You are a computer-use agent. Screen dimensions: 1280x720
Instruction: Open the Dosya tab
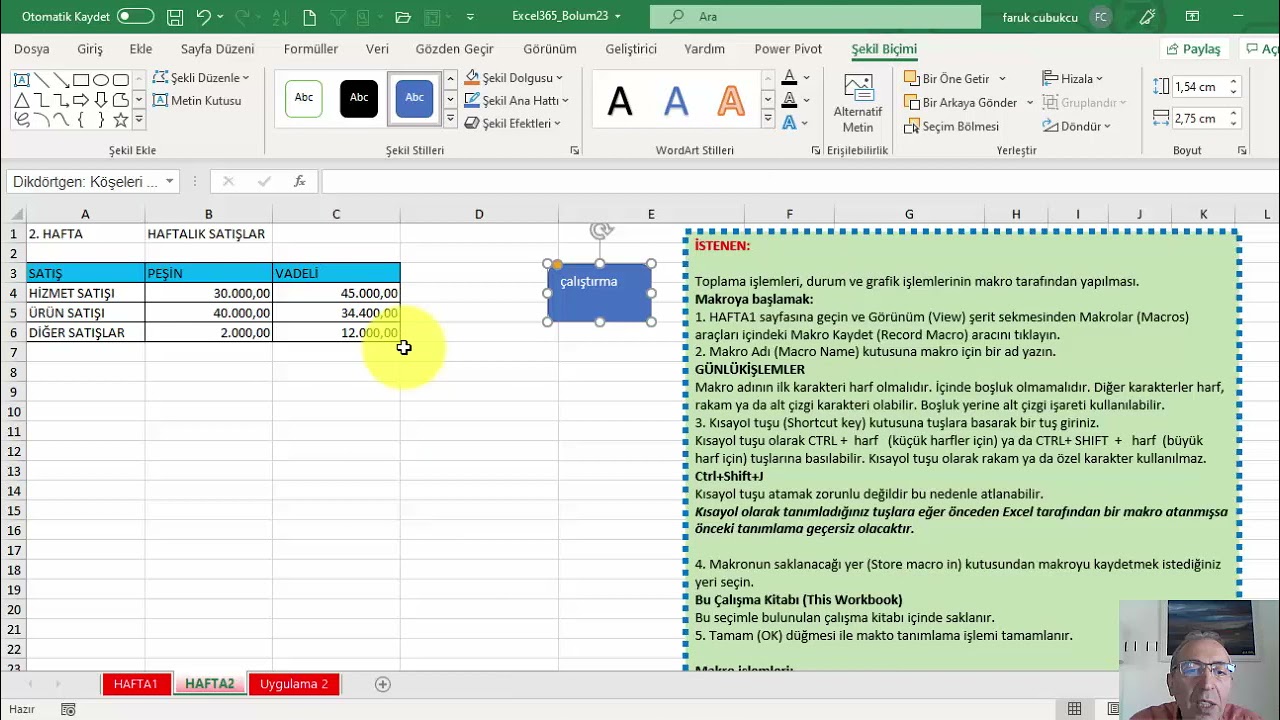click(x=32, y=49)
